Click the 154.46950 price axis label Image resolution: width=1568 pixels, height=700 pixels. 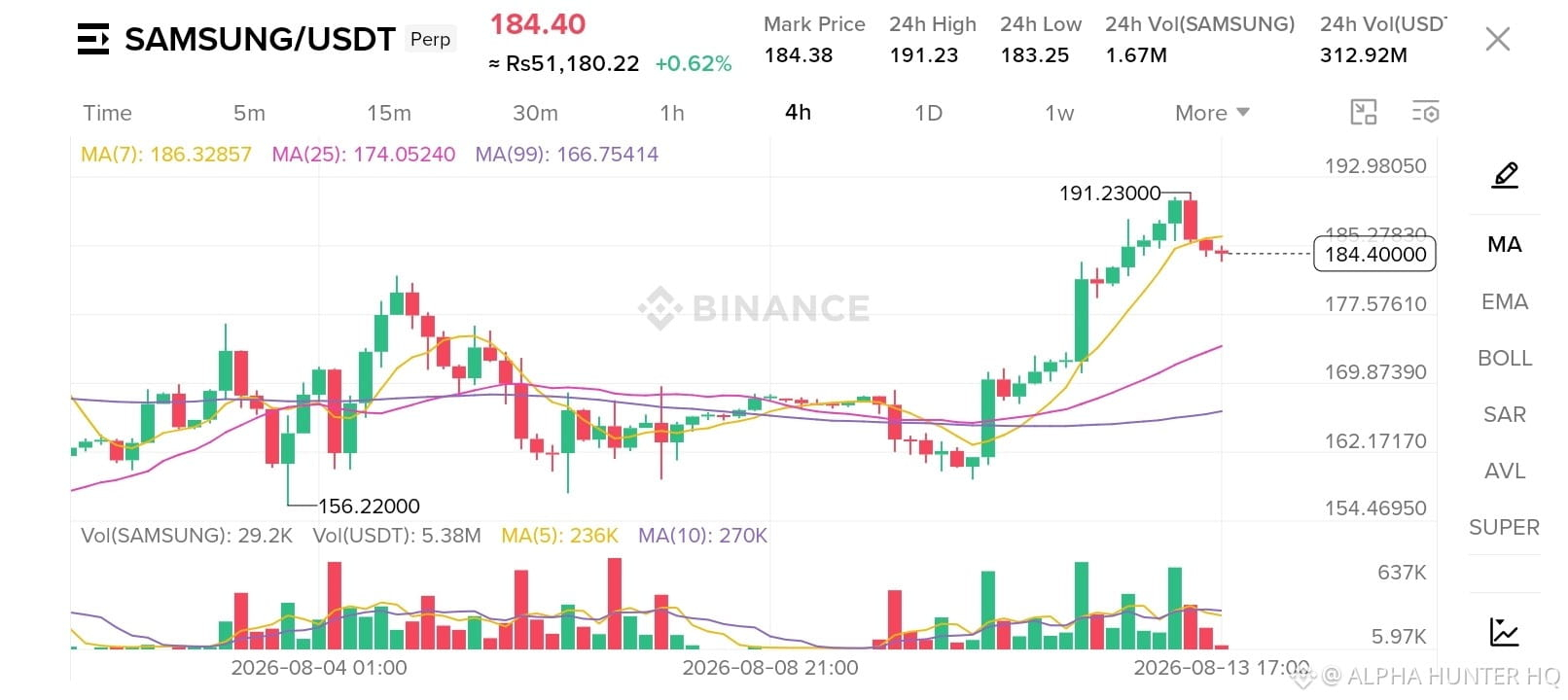coord(1375,508)
